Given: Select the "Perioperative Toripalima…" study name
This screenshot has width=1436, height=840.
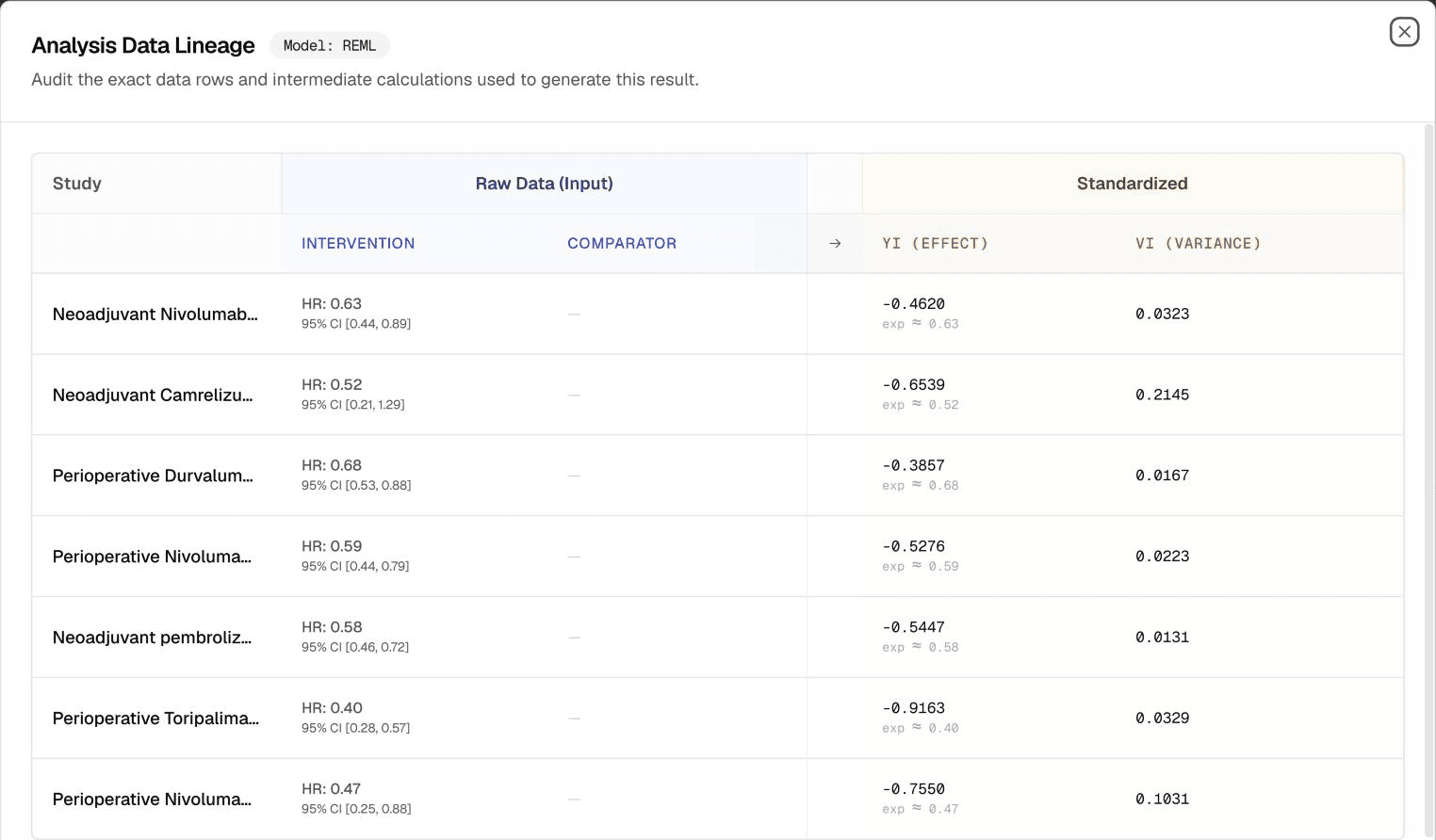Looking at the screenshot, I should coord(155,719).
